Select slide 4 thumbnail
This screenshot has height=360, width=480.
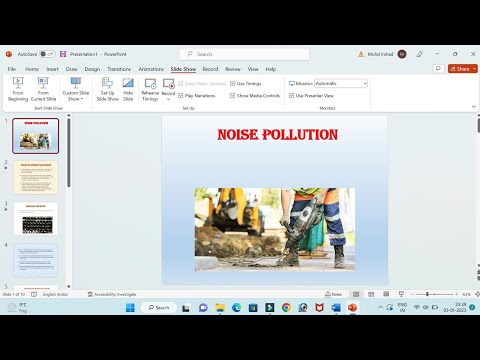tap(36, 260)
